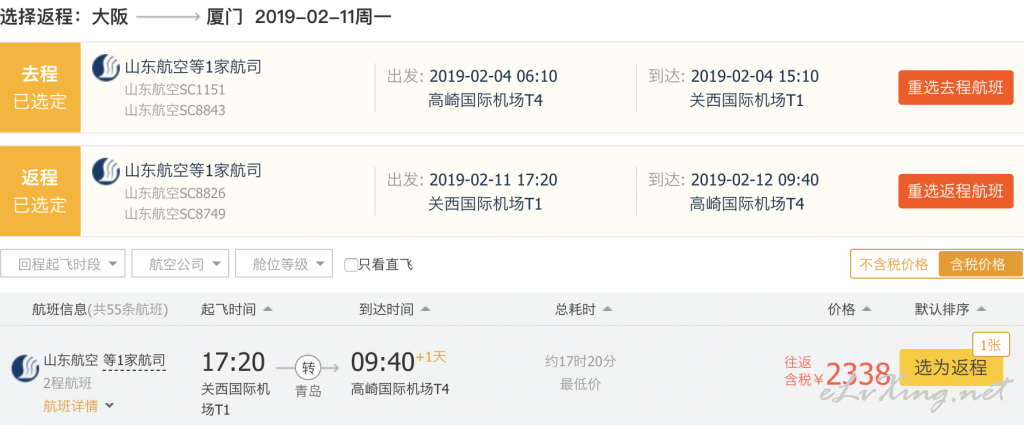Switch to 含税价格 display
This screenshot has width=1024, height=425.
(x=980, y=264)
